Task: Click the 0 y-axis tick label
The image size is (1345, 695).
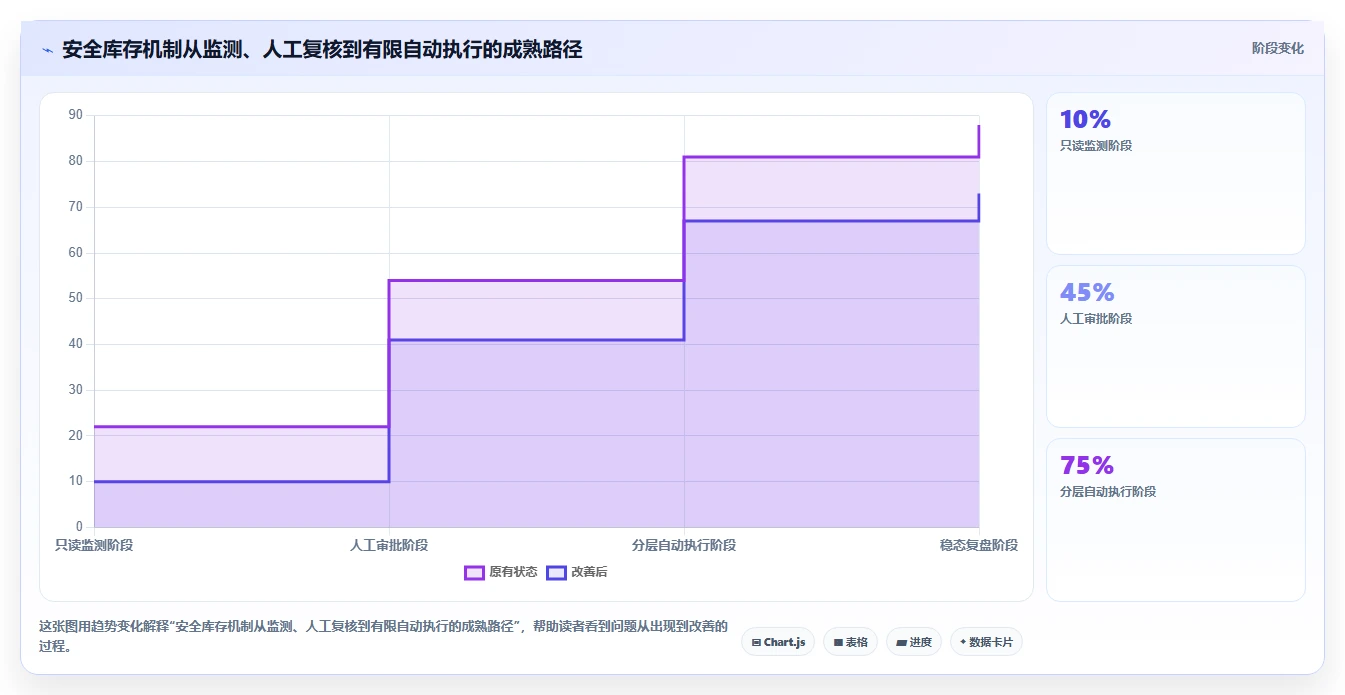Action: [x=79, y=527]
